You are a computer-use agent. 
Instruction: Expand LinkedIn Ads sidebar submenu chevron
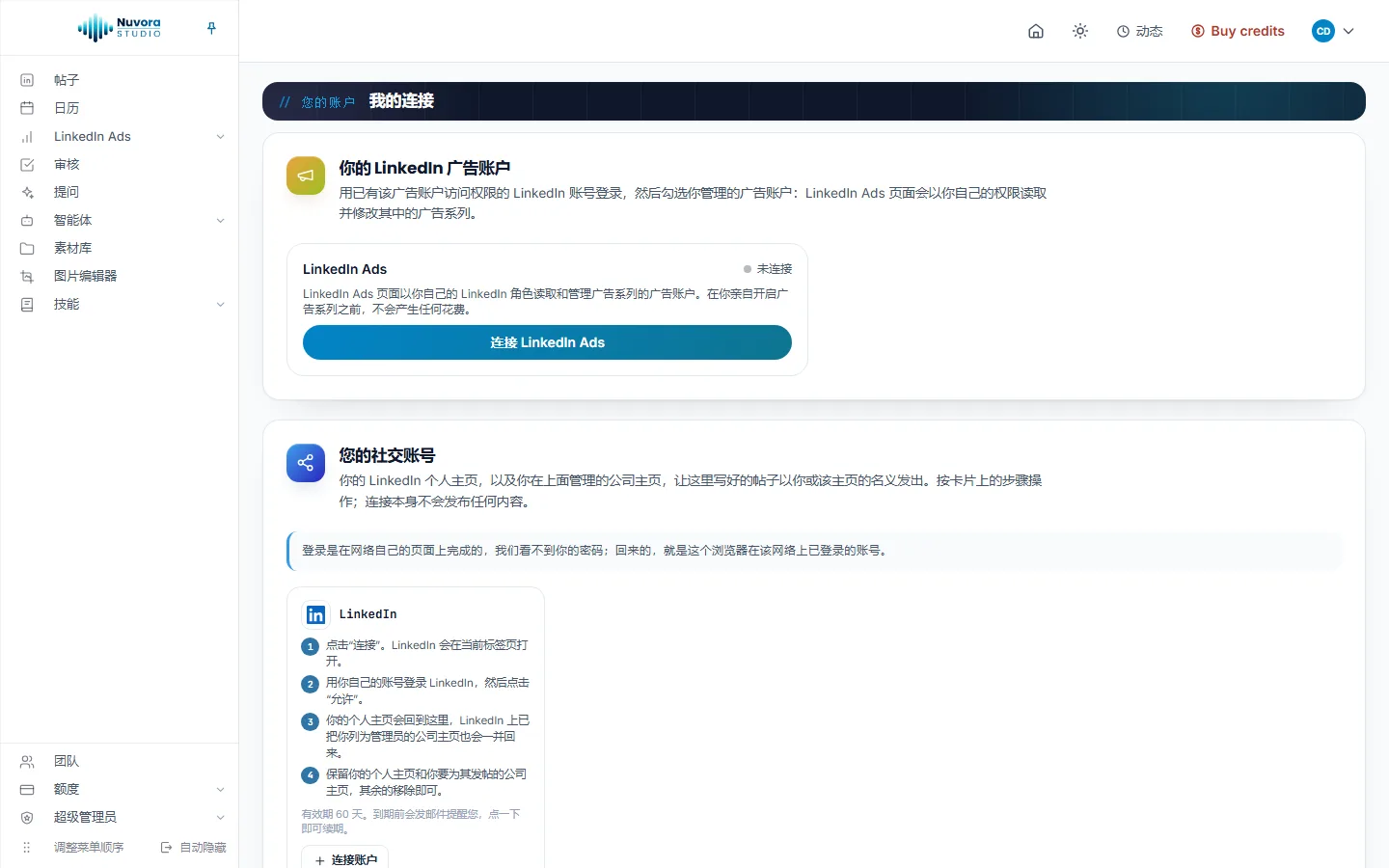[x=220, y=137]
